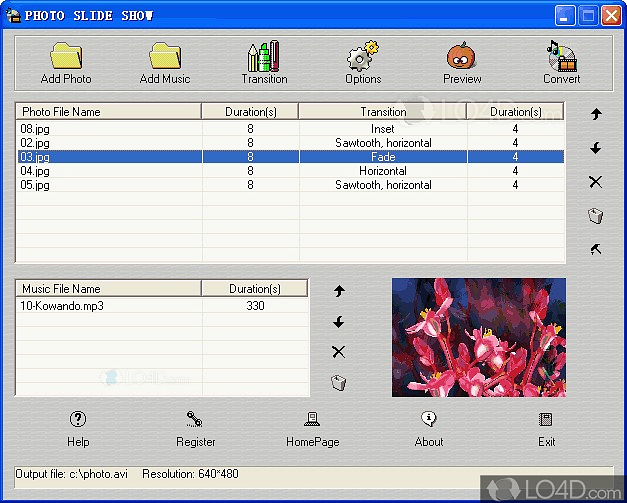Minimize the Photo Slide Show window
The height and width of the screenshot is (503, 627).
tap(565, 16)
